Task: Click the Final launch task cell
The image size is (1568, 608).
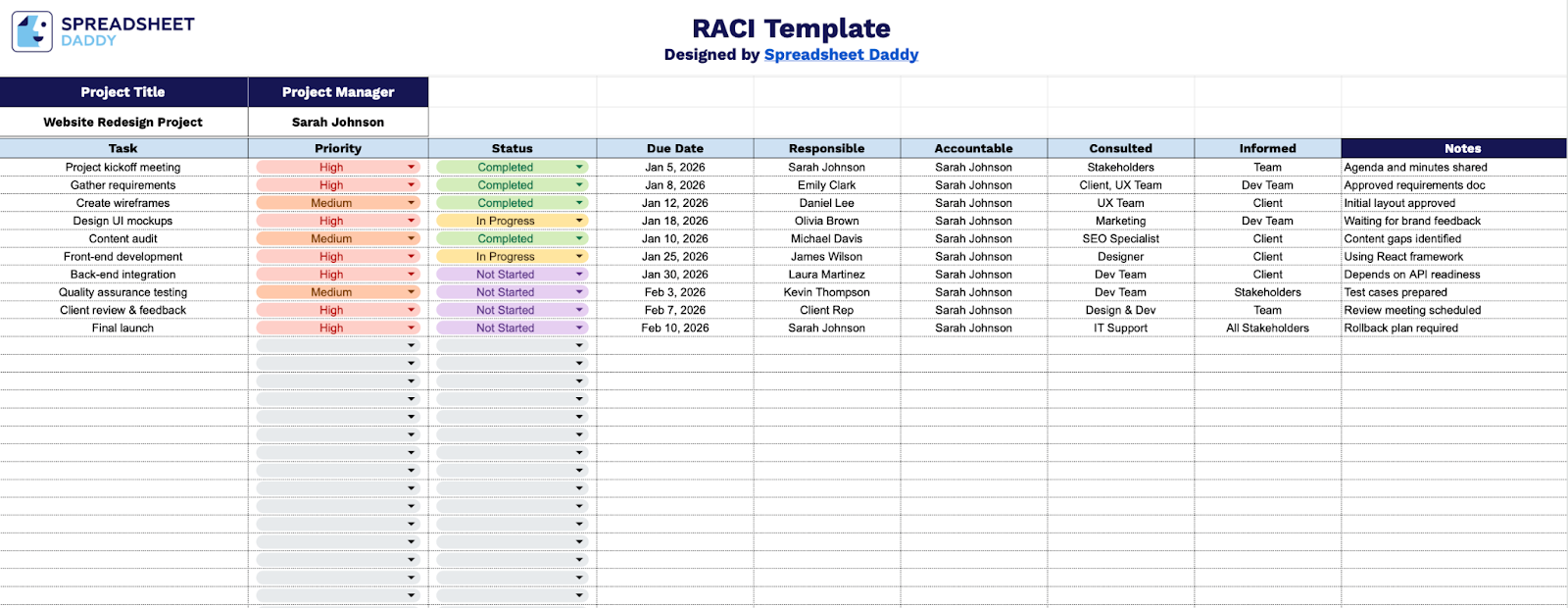Action: 123,328
